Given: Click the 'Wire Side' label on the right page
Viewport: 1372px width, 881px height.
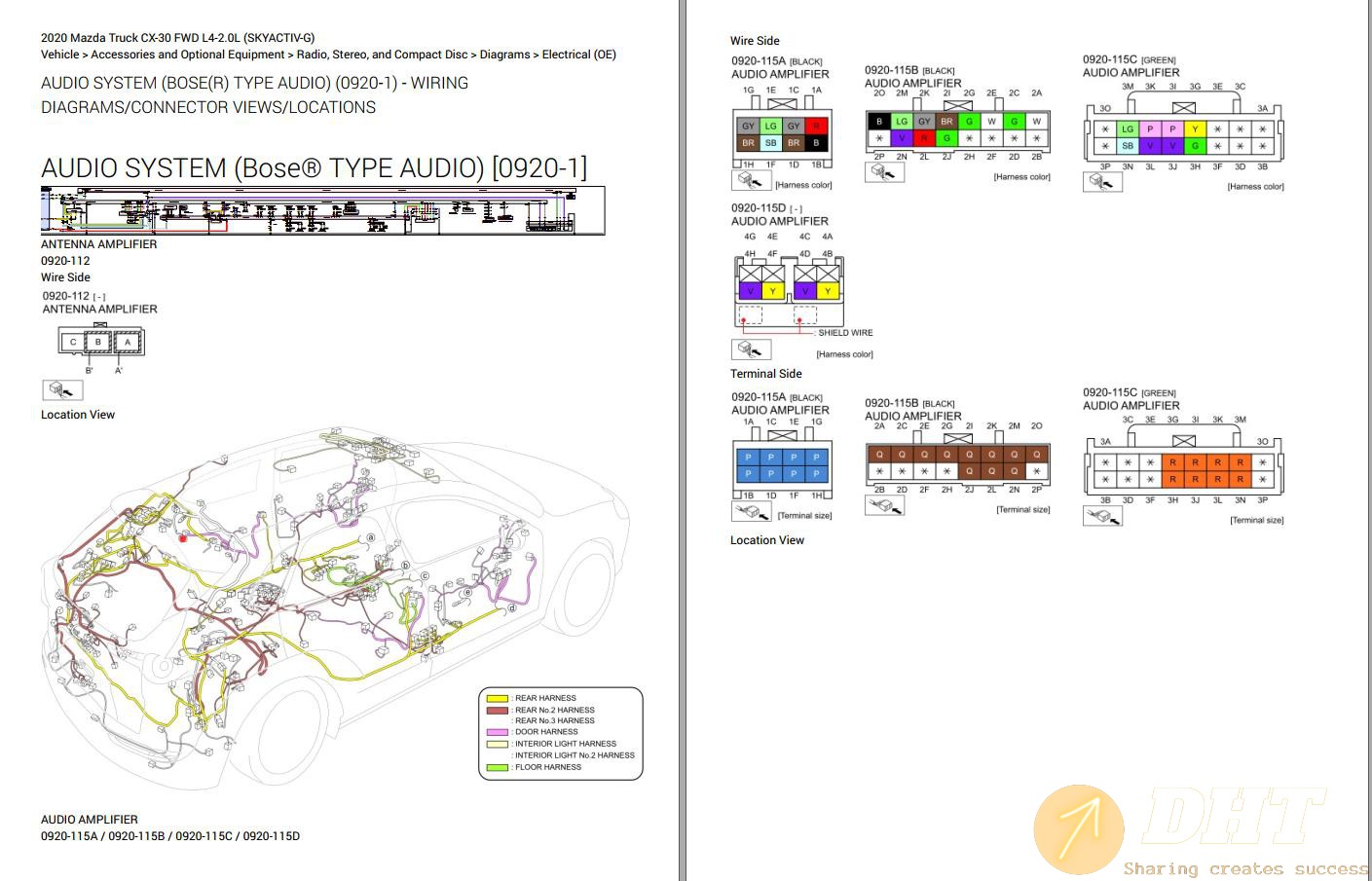Looking at the screenshot, I should [755, 41].
